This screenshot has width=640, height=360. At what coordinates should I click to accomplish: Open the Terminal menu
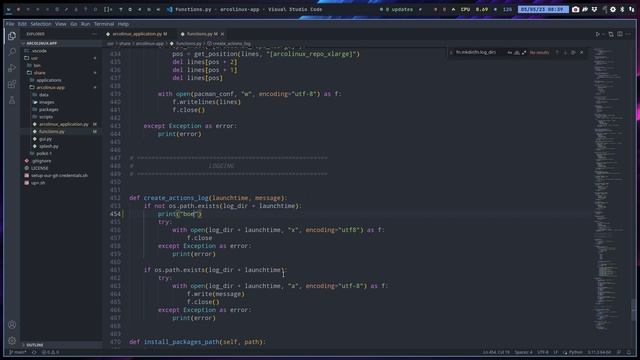point(104,24)
